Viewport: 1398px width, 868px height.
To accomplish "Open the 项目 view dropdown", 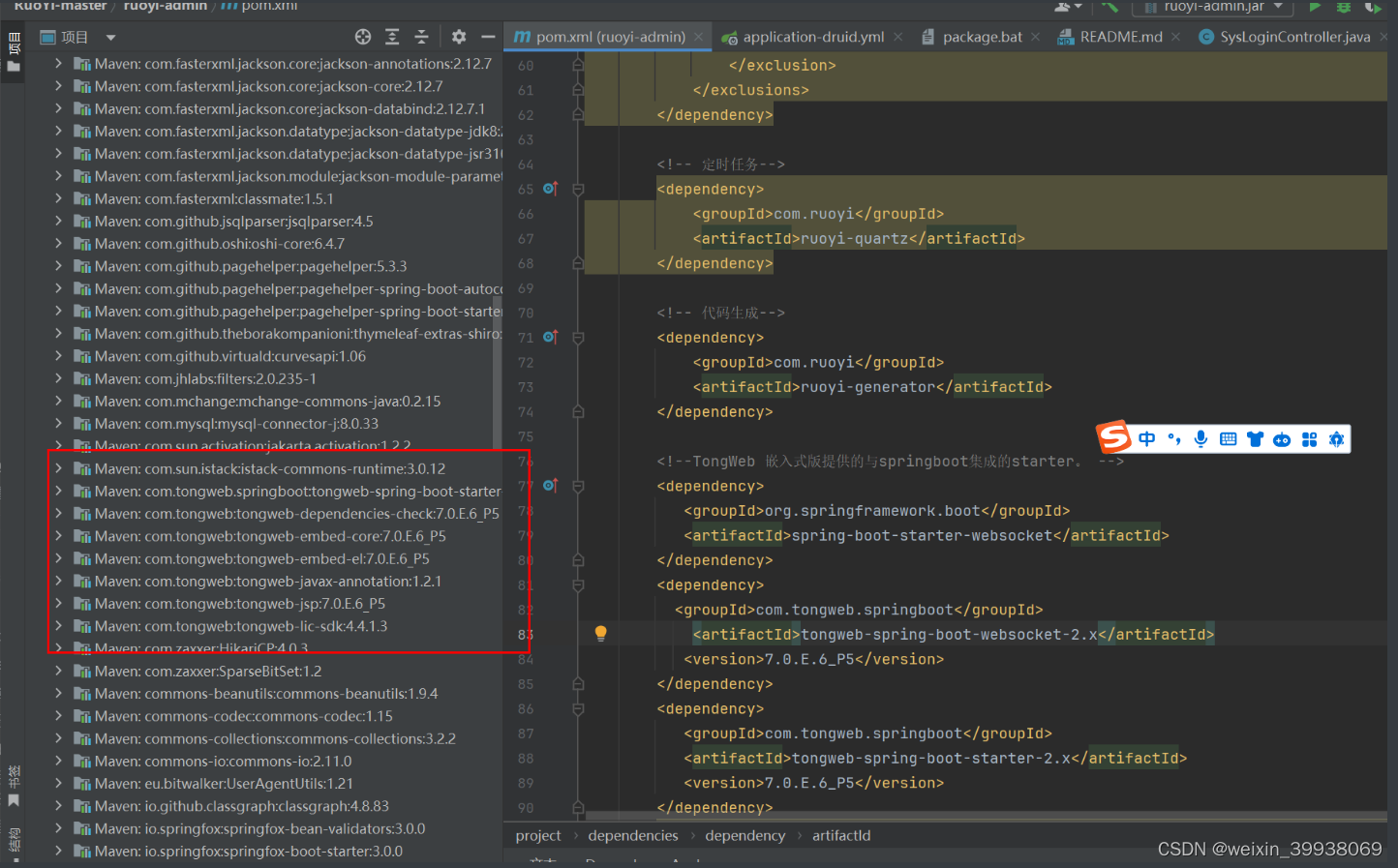I will (x=111, y=38).
